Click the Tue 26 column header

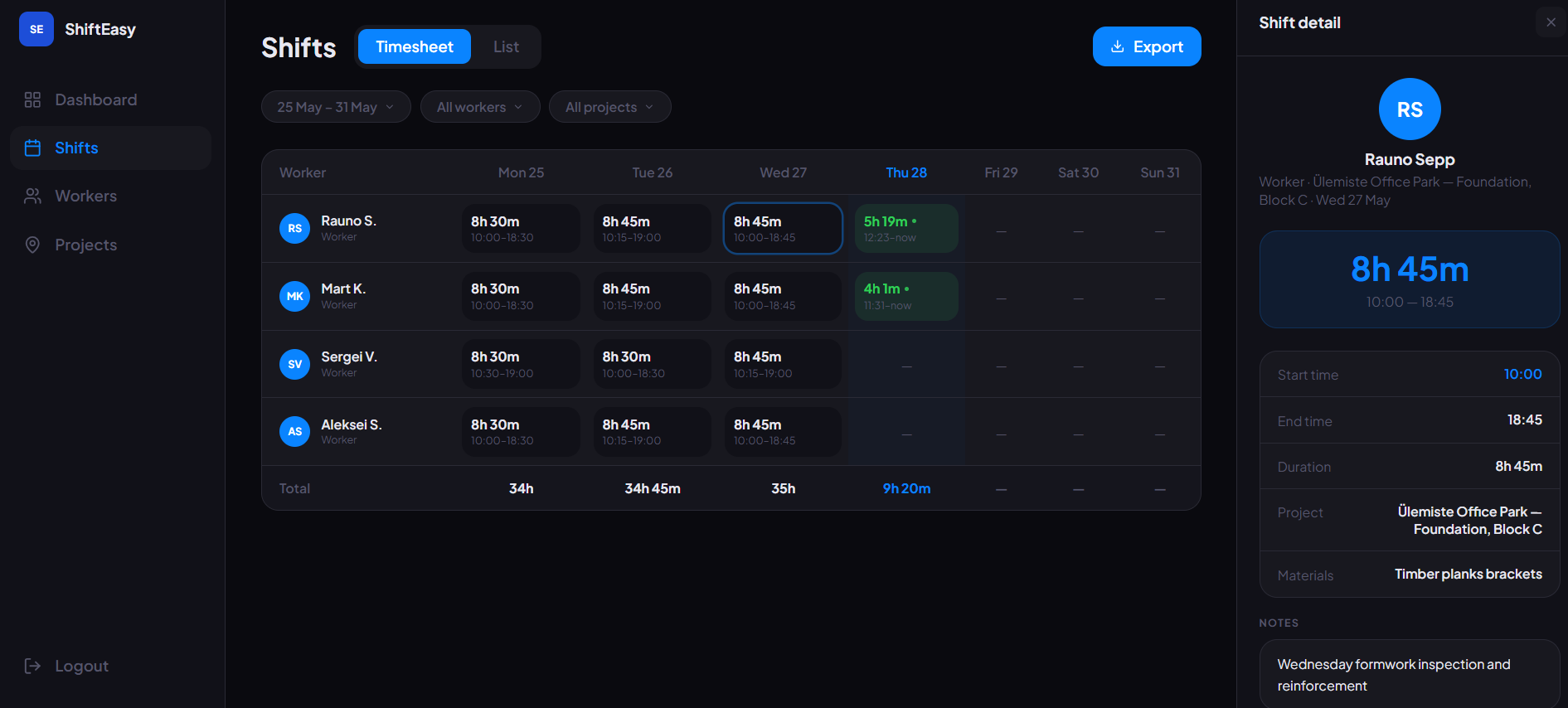coord(652,172)
